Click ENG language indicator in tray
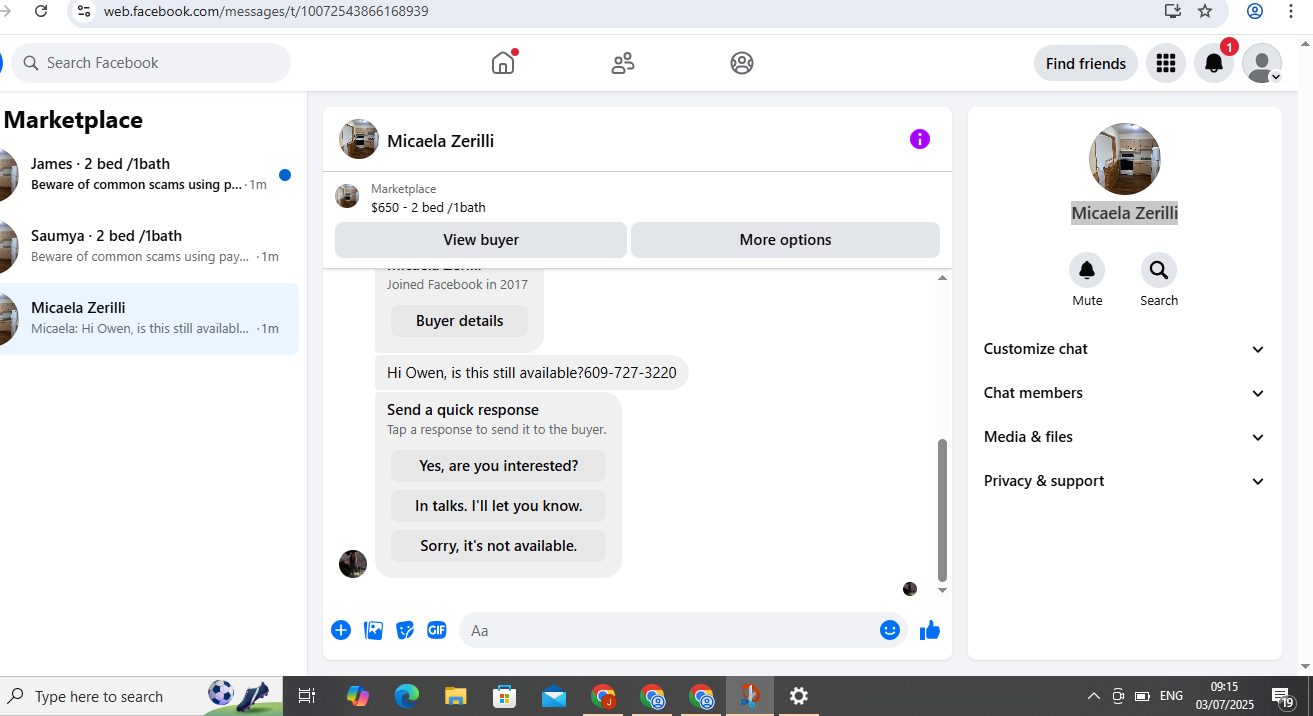 coord(1171,696)
